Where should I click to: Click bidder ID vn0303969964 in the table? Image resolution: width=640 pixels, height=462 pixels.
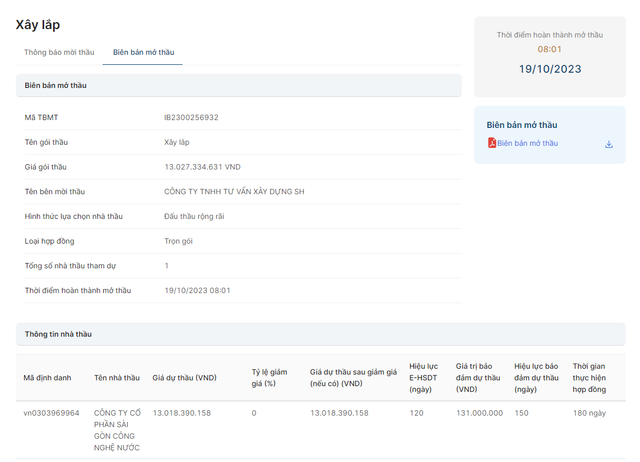click(52, 413)
